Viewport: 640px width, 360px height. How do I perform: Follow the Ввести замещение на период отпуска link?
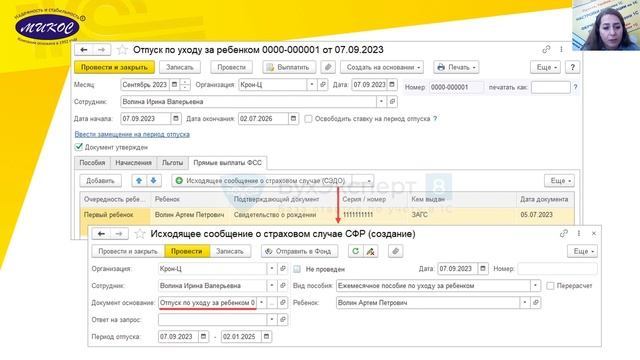132,134
